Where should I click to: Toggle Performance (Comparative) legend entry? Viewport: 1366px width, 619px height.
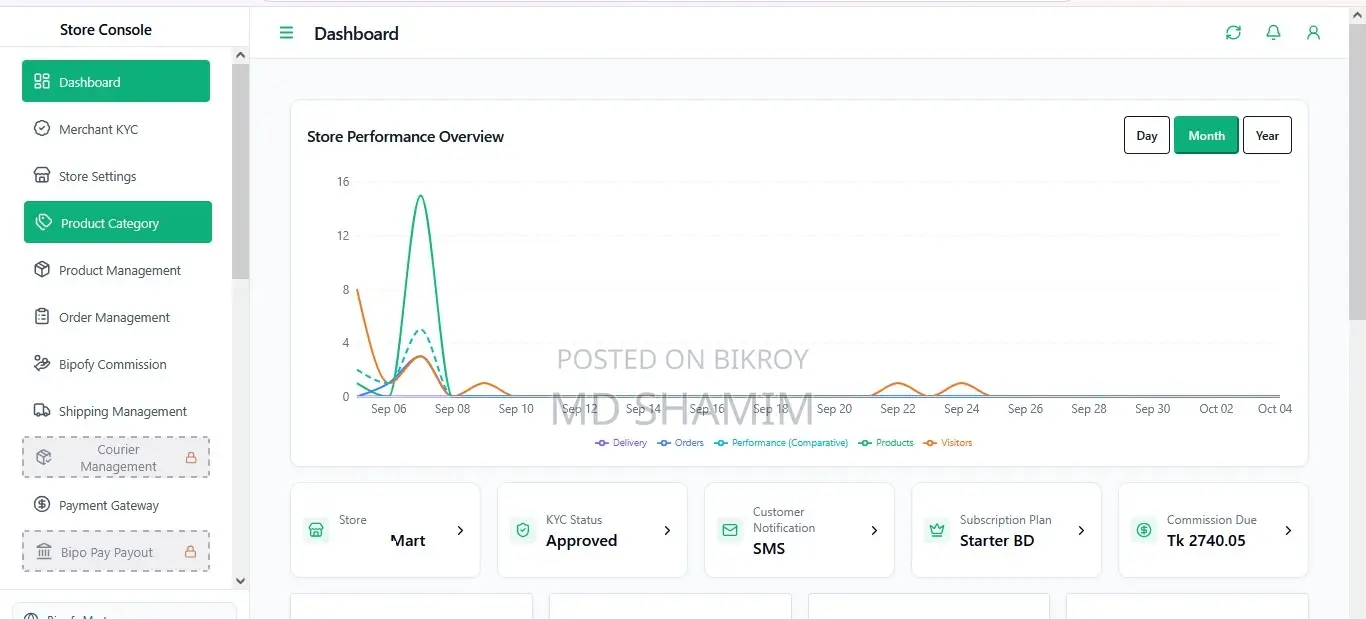point(781,442)
